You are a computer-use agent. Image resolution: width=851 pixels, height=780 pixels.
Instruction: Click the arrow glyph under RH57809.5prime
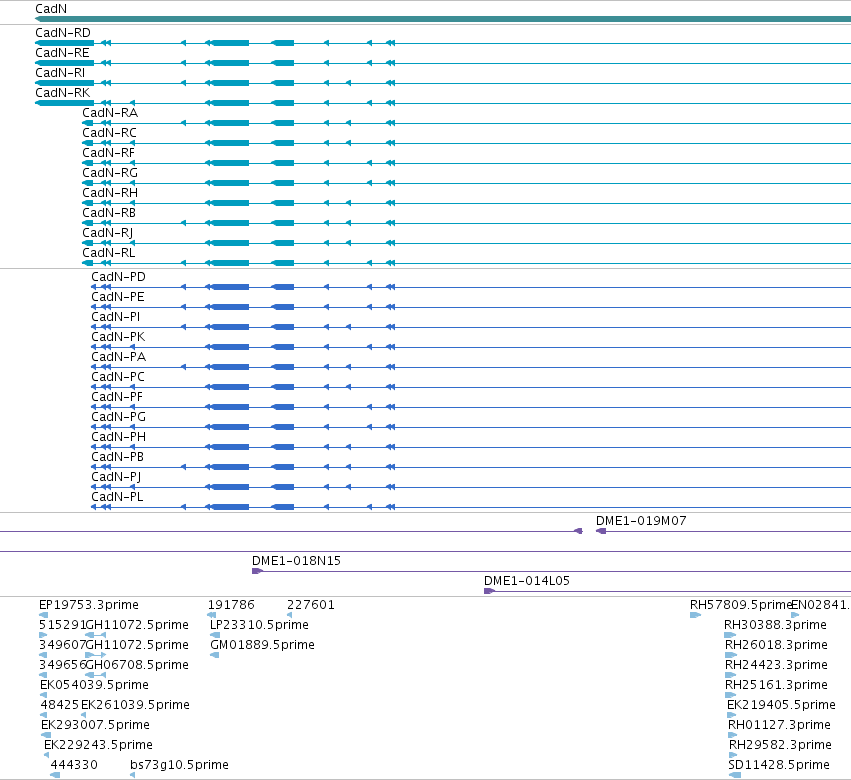pos(695,616)
